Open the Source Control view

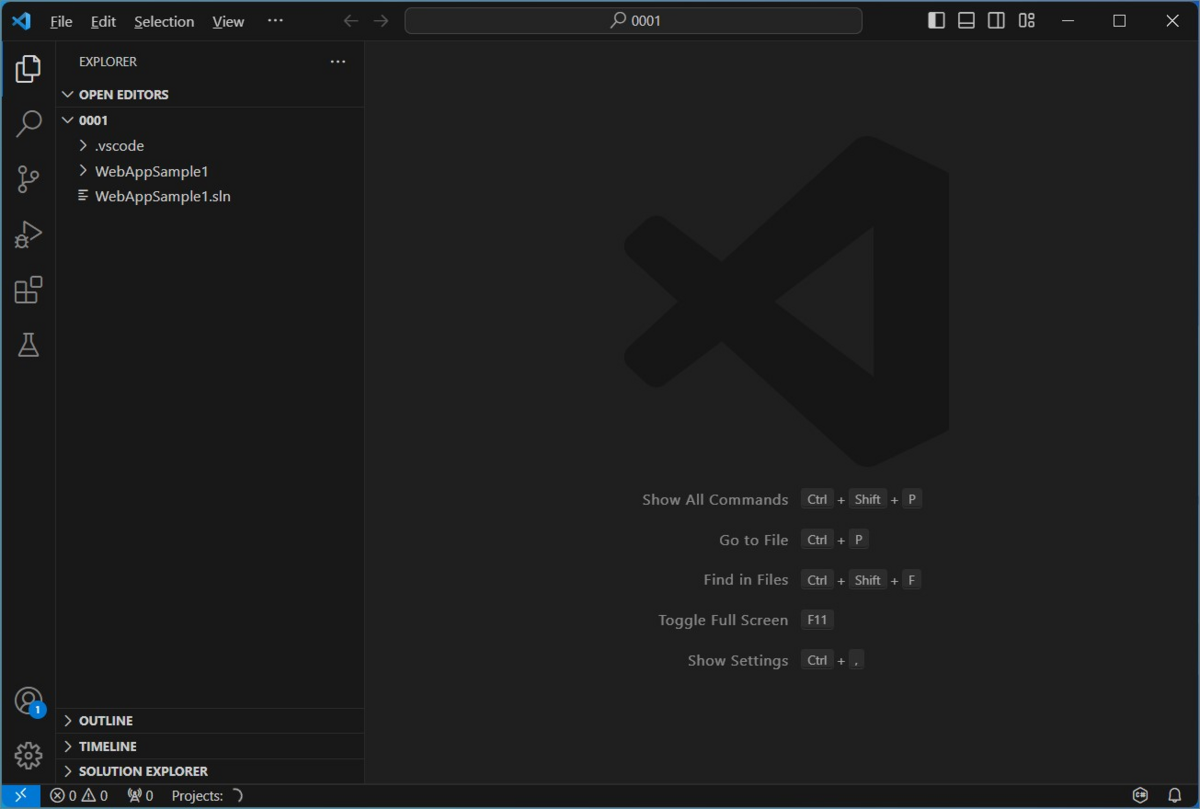click(28, 179)
